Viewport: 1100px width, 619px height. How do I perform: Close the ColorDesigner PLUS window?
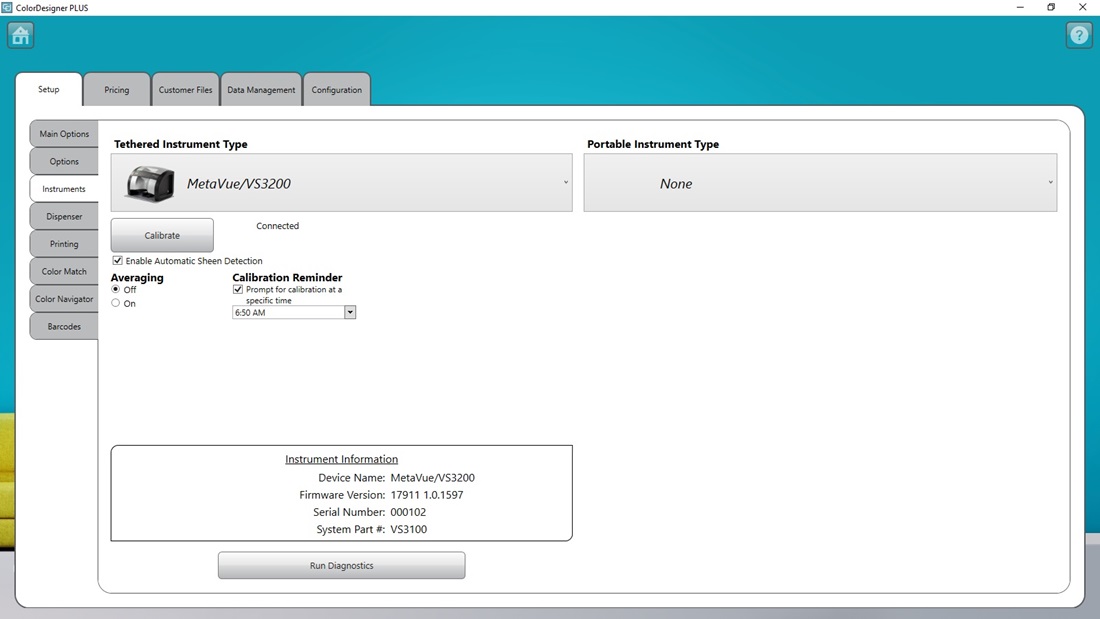[x=1082, y=8]
